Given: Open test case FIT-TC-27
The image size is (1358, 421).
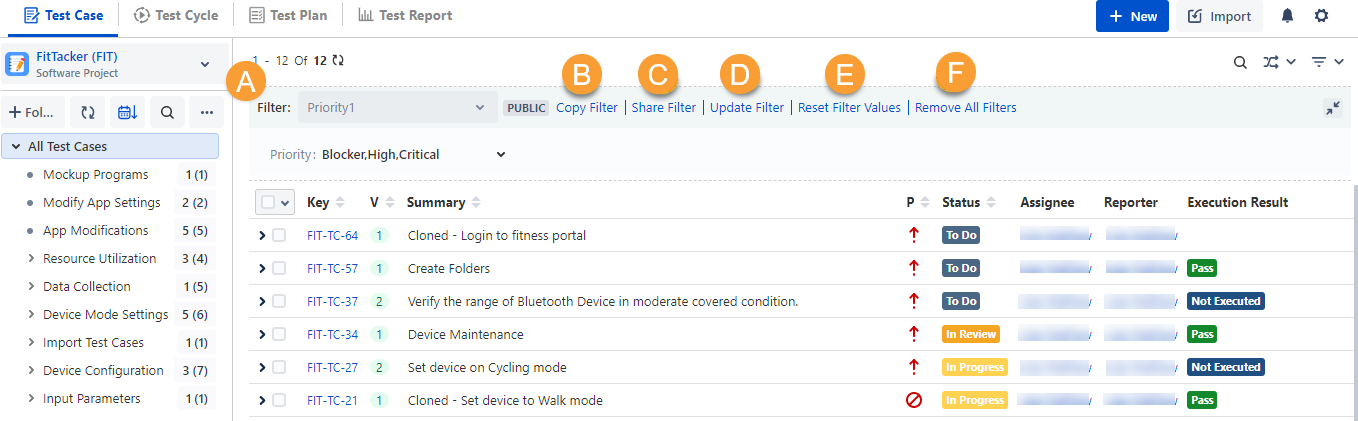Looking at the screenshot, I should (x=332, y=367).
